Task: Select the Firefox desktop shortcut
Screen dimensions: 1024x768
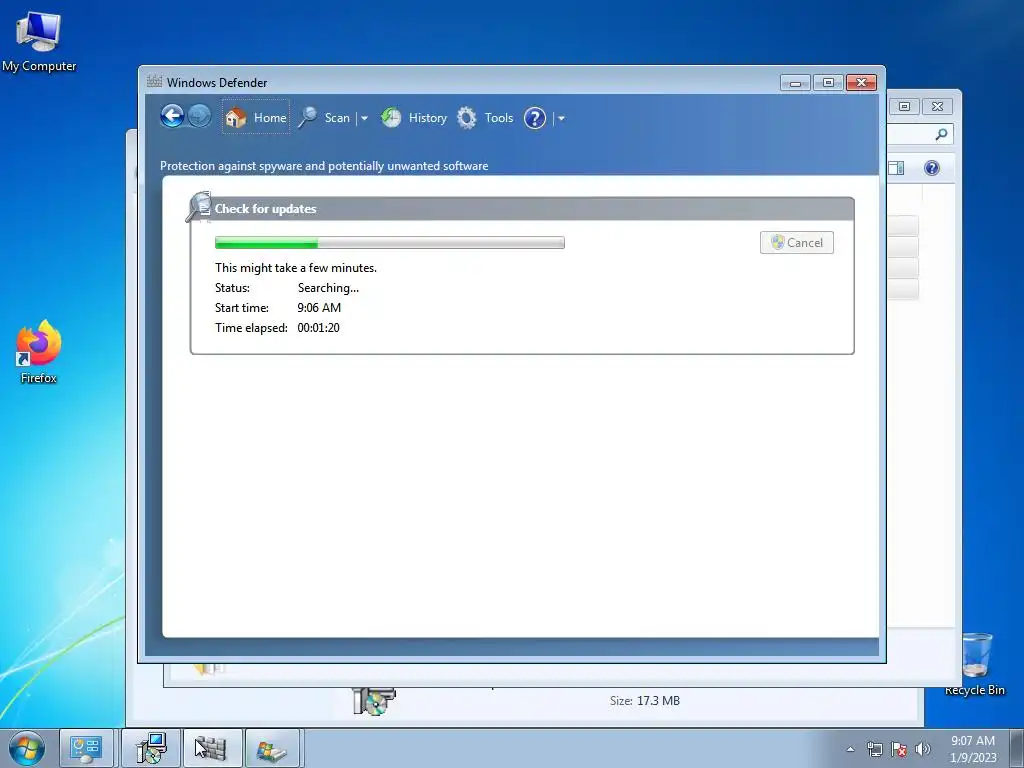Action: 39,352
